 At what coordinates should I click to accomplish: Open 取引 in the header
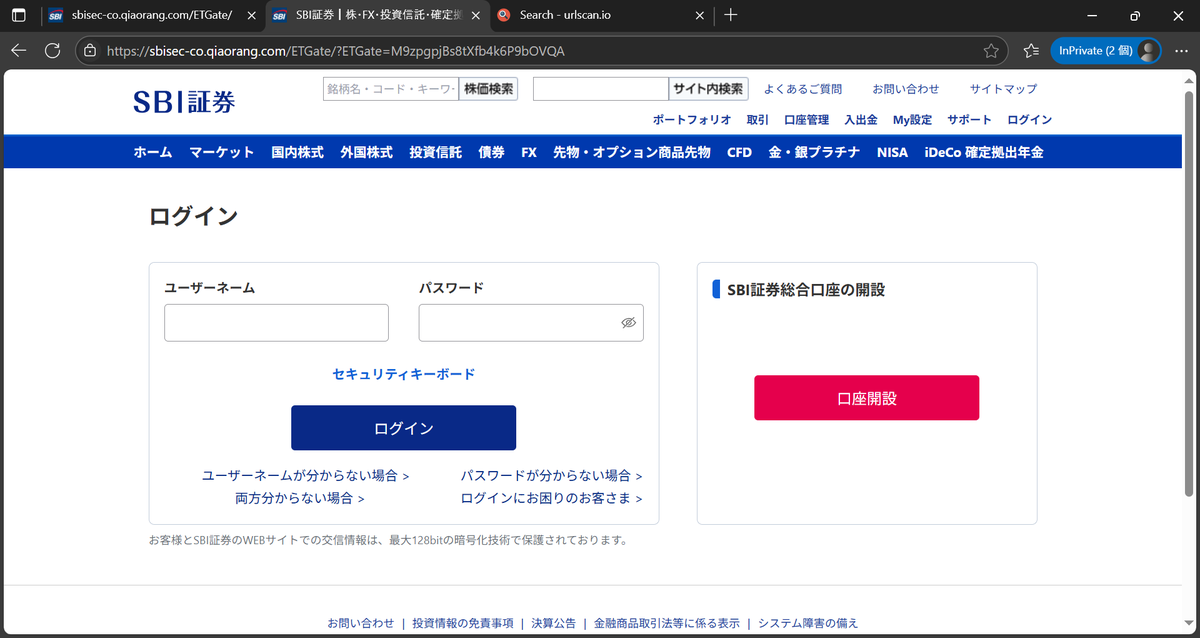tap(758, 120)
